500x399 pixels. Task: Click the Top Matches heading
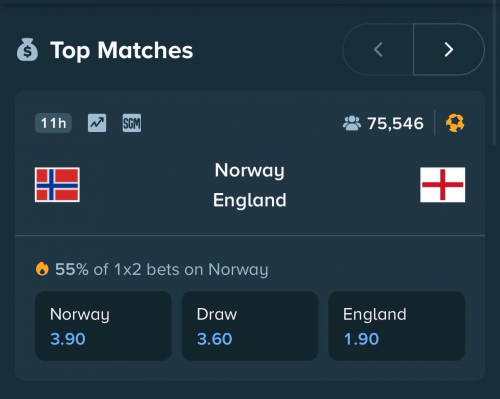click(x=122, y=50)
